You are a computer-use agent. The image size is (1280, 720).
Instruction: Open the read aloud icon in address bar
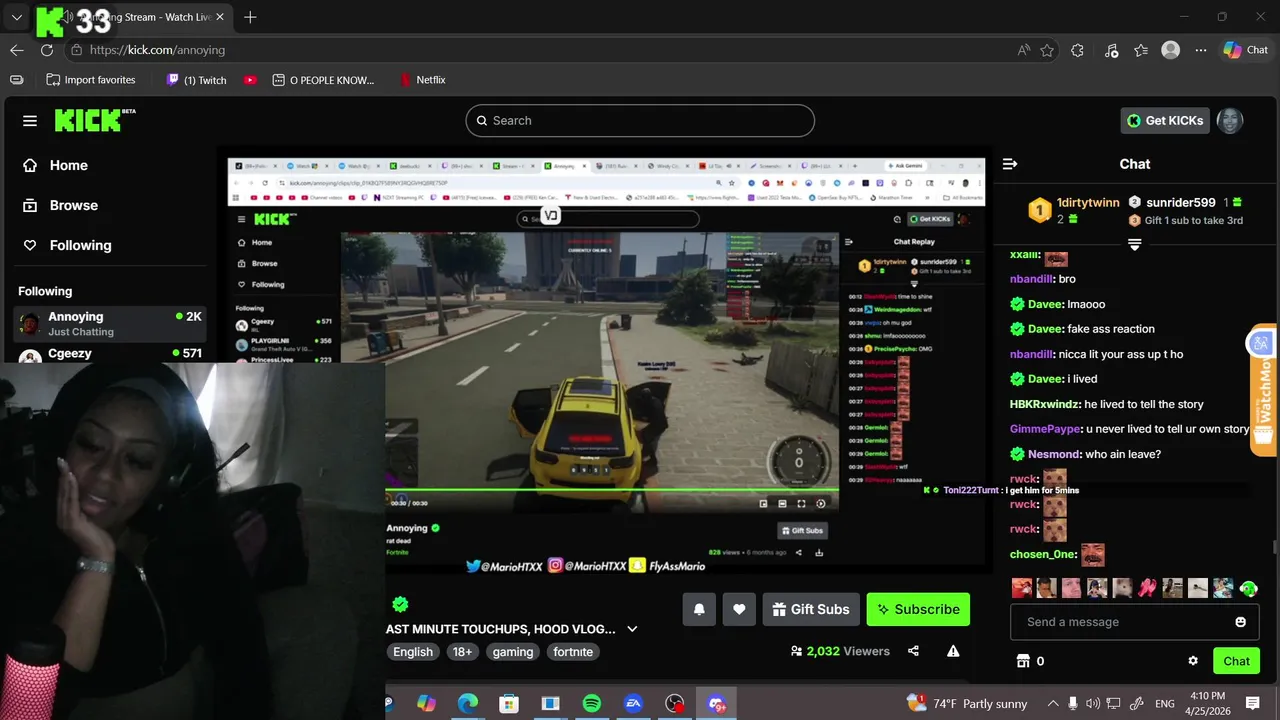[1024, 50]
